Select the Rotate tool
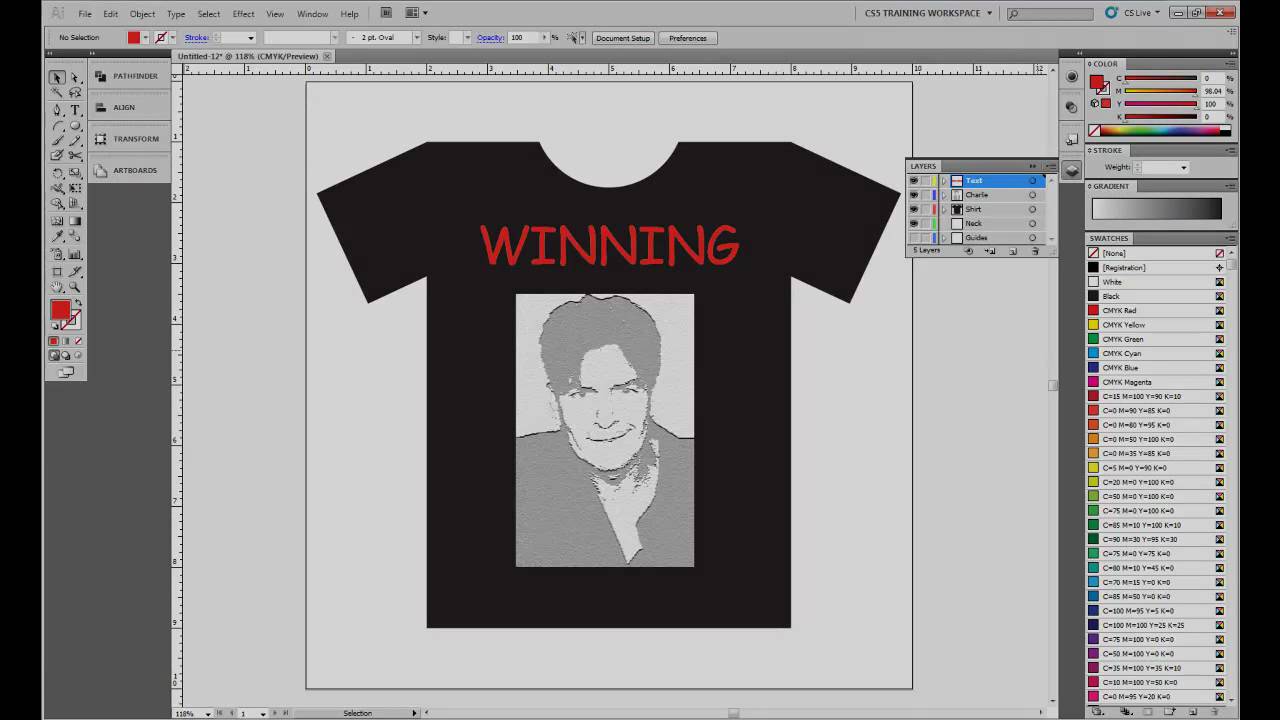 [x=57, y=173]
